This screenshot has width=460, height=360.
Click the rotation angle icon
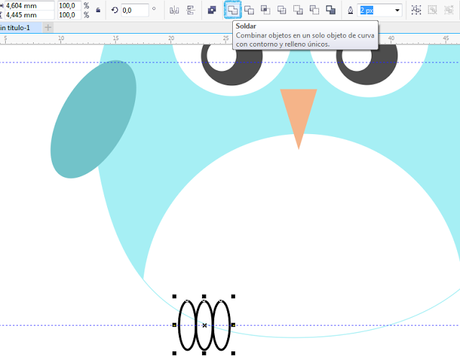(115, 10)
